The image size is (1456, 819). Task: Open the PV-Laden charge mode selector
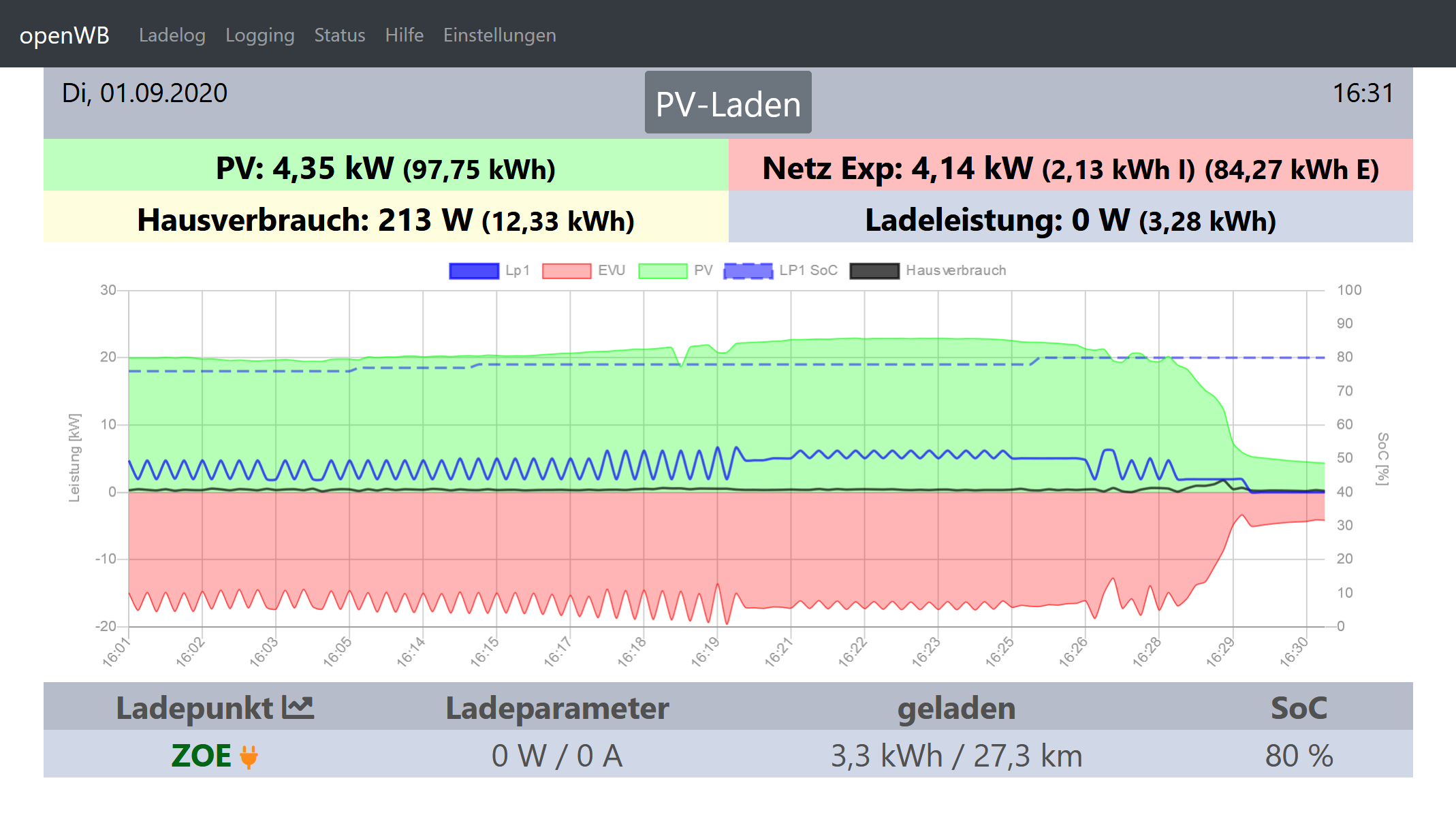coord(728,103)
